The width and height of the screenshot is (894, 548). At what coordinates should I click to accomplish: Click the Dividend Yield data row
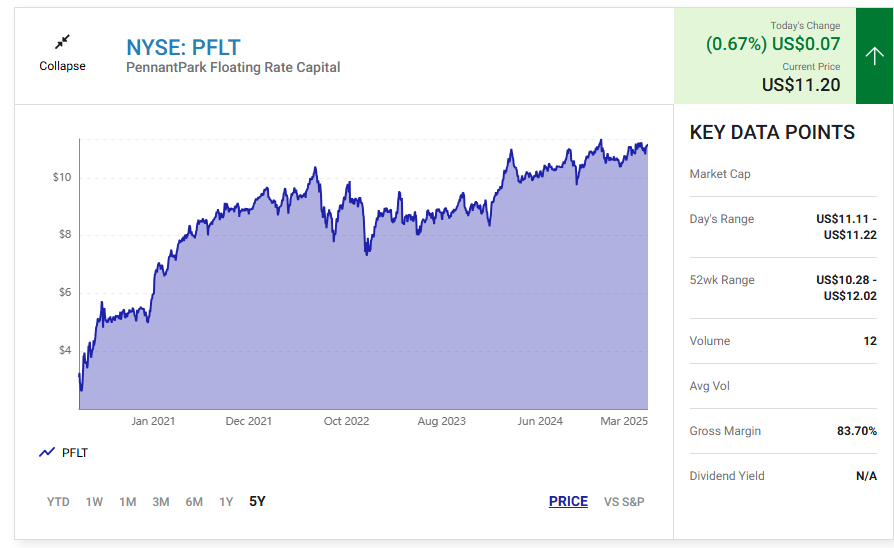click(x=783, y=476)
